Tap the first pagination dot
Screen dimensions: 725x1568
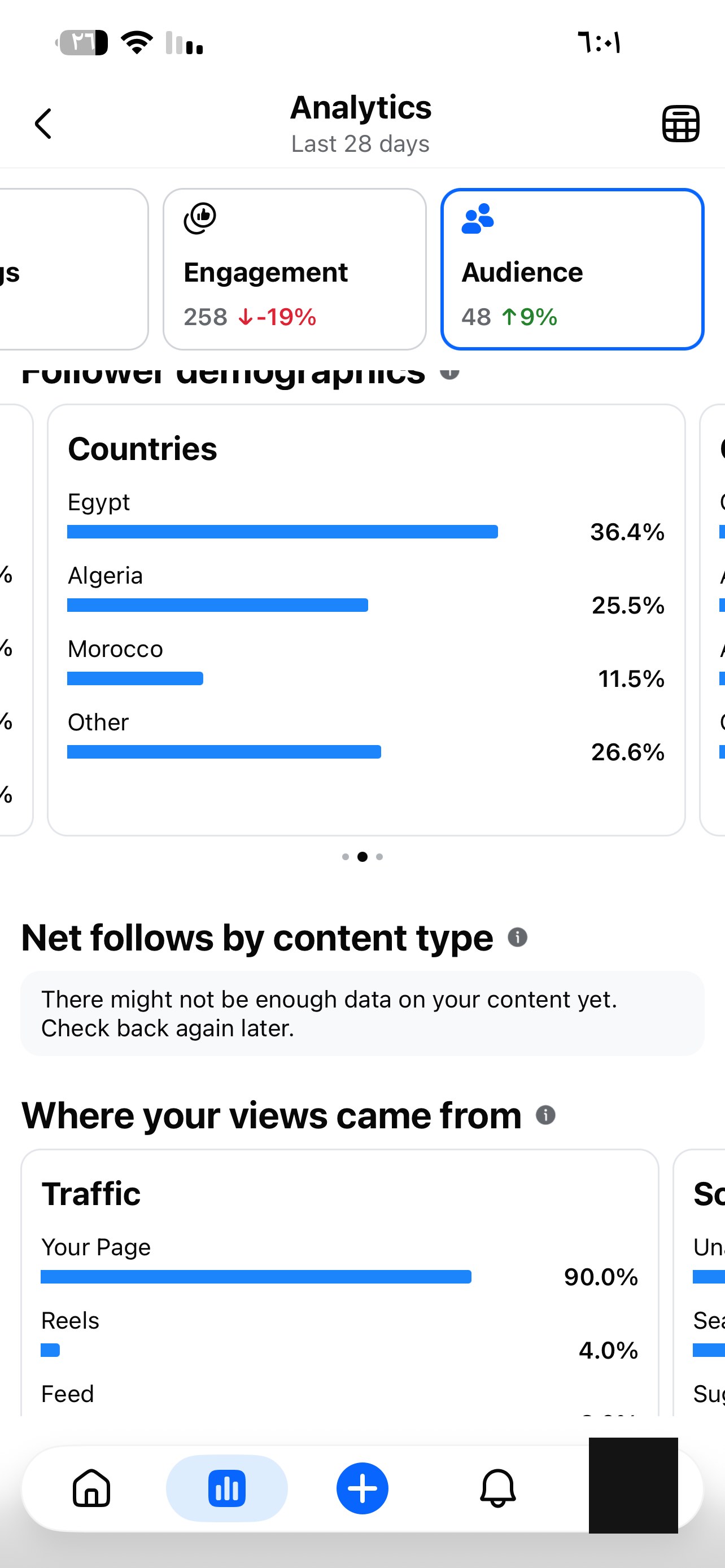[x=345, y=856]
